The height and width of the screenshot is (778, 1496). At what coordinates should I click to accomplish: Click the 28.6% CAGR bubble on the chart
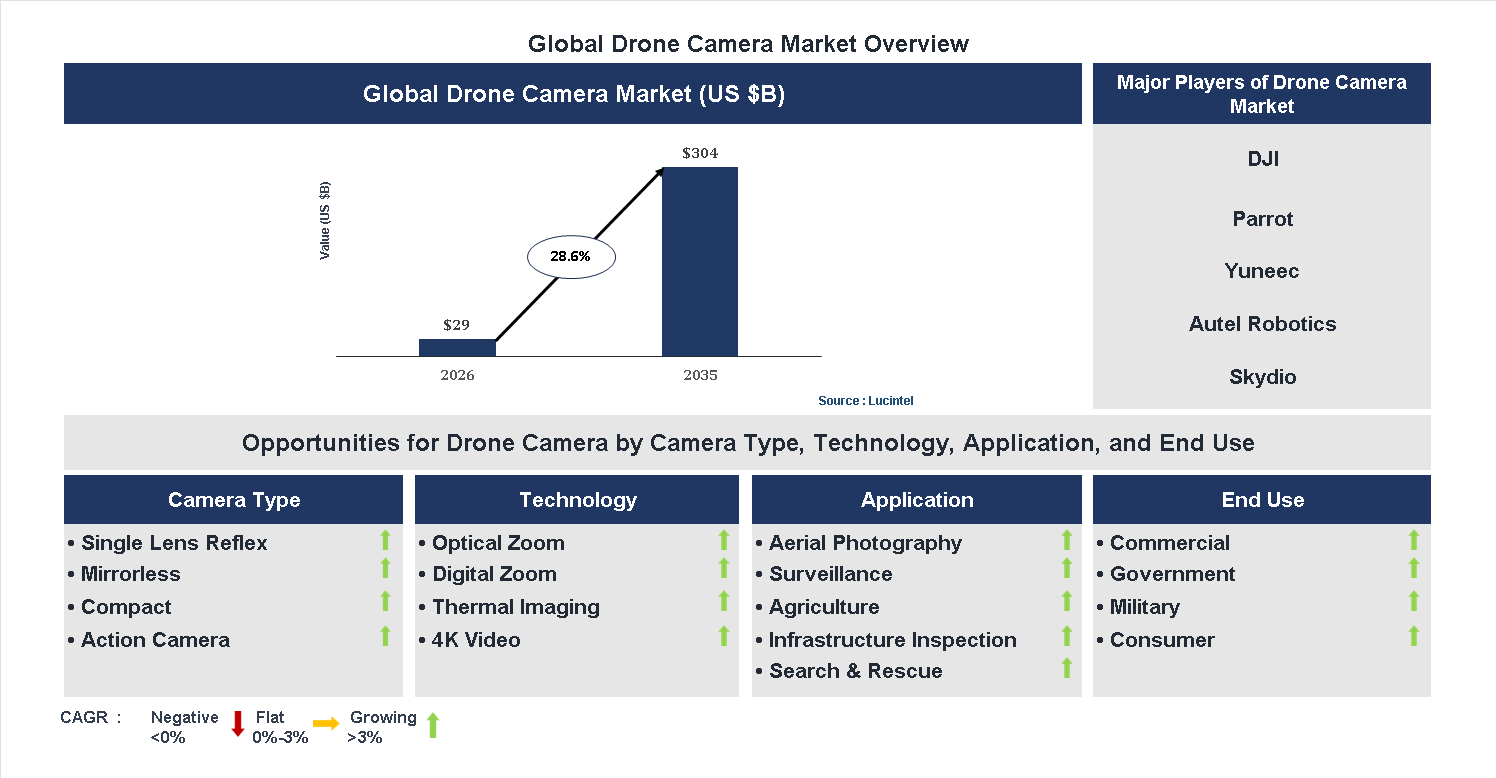[x=570, y=256]
